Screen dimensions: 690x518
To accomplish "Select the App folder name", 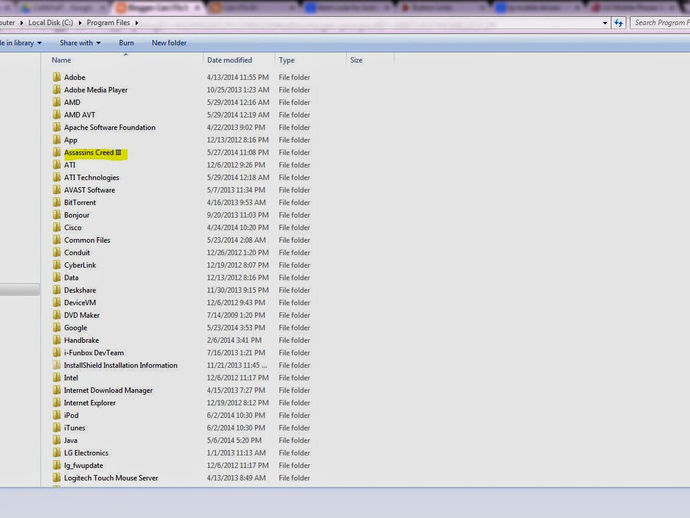I will (70, 140).
